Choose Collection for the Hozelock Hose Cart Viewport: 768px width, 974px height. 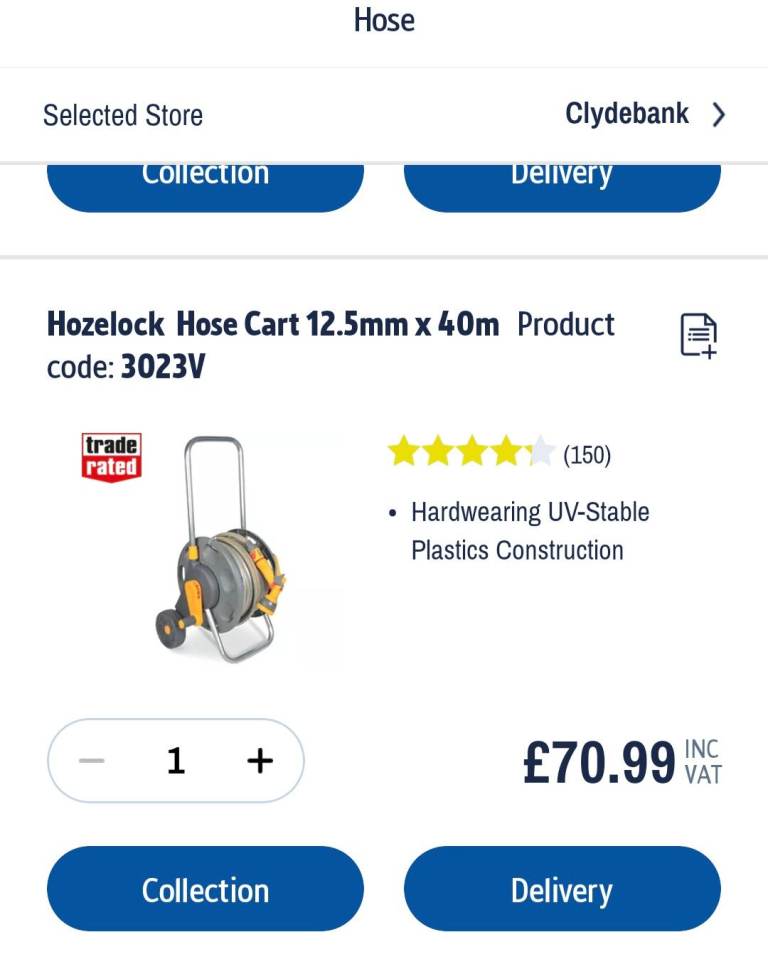[x=205, y=889]
